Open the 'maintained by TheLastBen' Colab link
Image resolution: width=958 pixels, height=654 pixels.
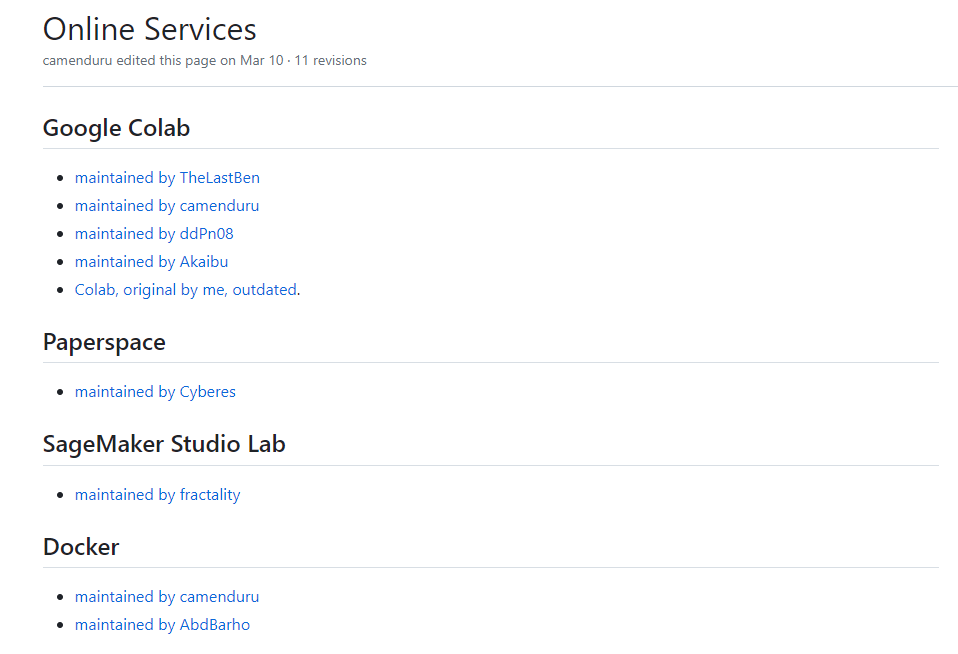point(167,178)
